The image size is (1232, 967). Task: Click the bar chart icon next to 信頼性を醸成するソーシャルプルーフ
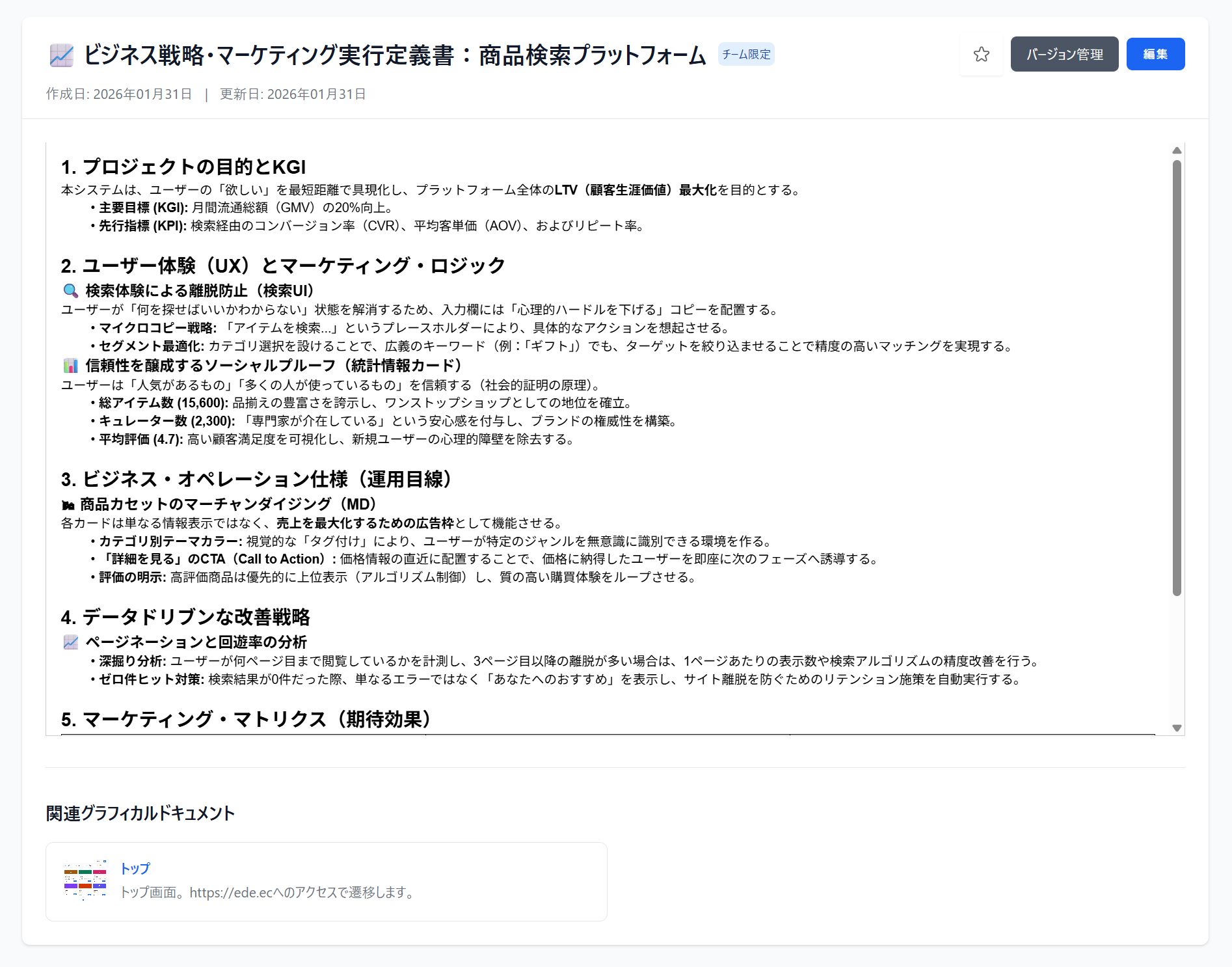click(70, 366)
